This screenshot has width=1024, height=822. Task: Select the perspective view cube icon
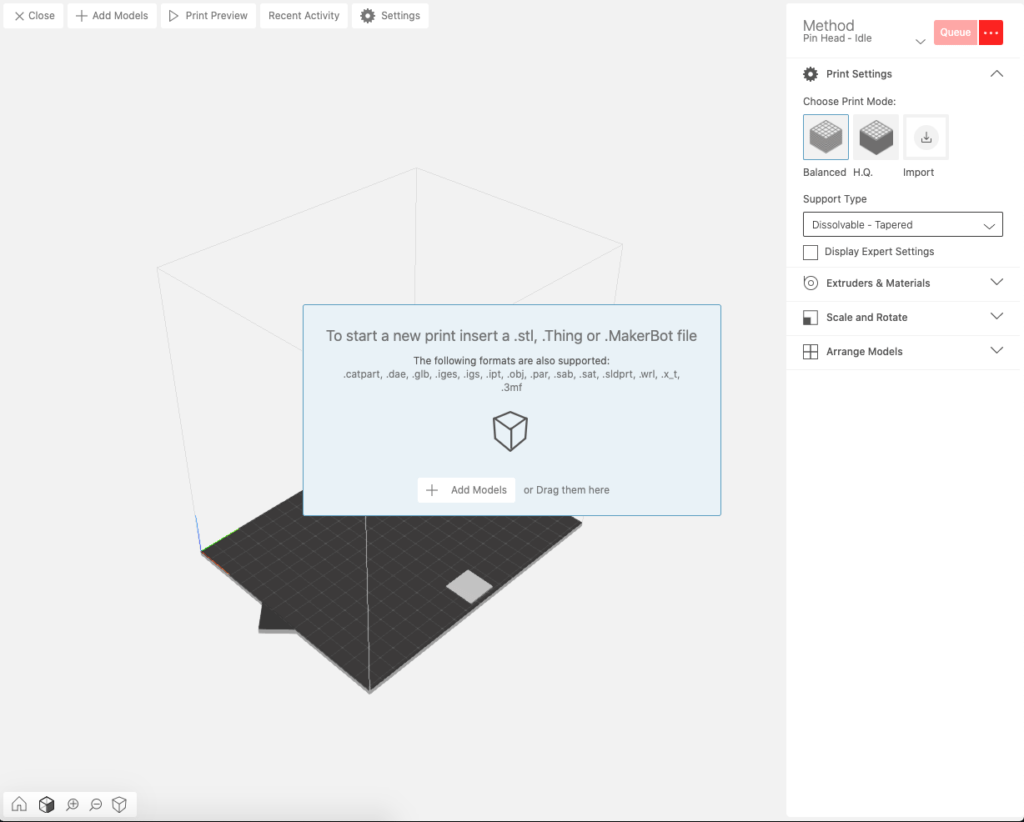click(x=46, y=804)
